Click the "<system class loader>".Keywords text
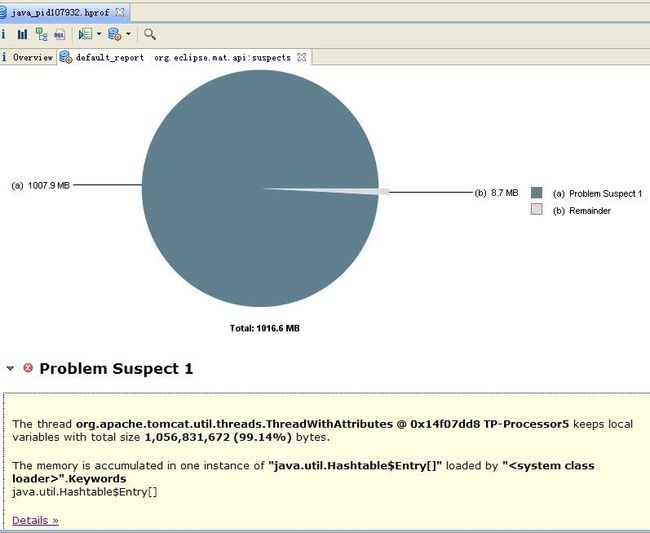The height and width of the screenshot is (533, 650). (303, 472)
